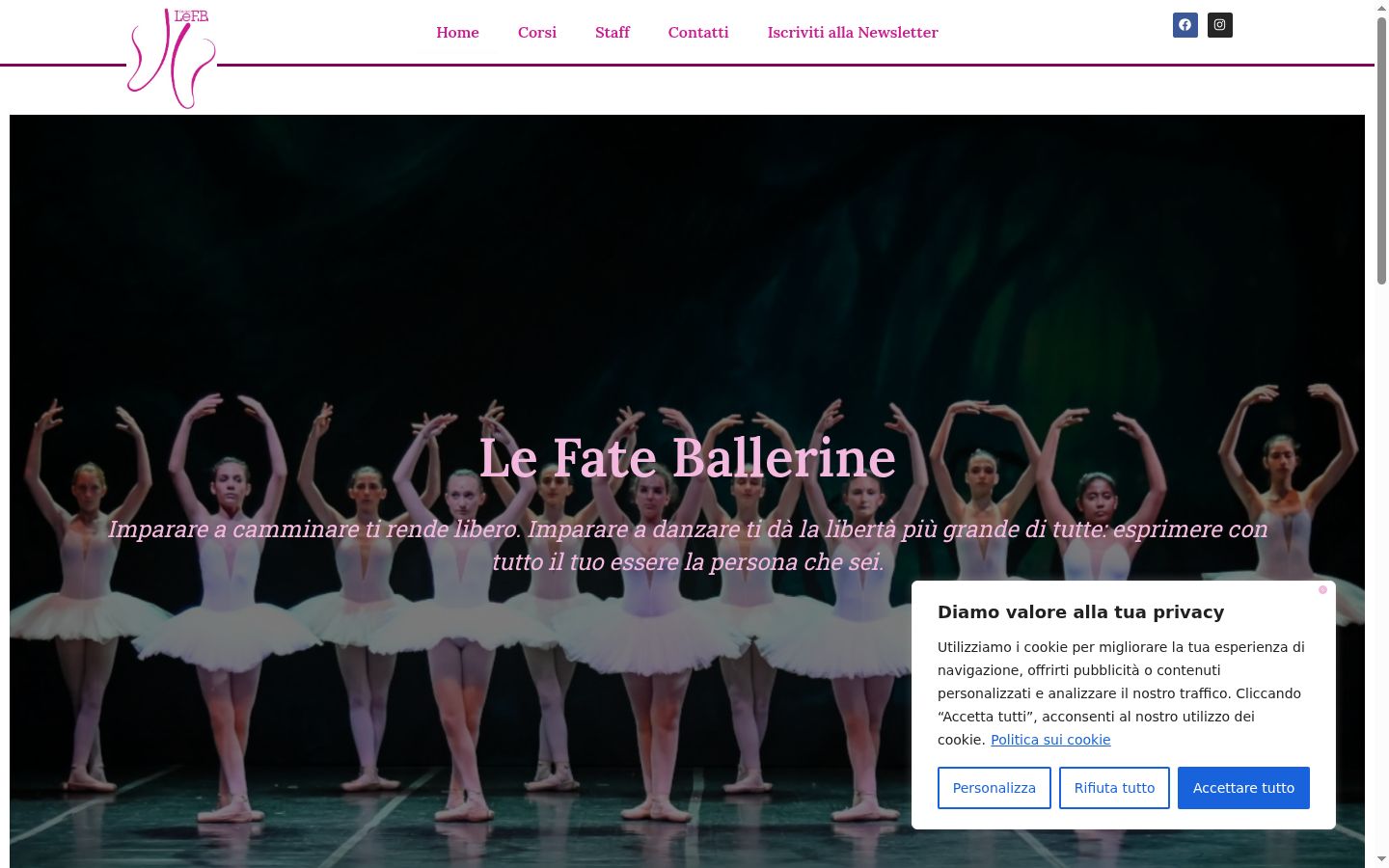Open the Staff page
The height and width of the screenshot is (868, 1389).
(x=613, y=32)
